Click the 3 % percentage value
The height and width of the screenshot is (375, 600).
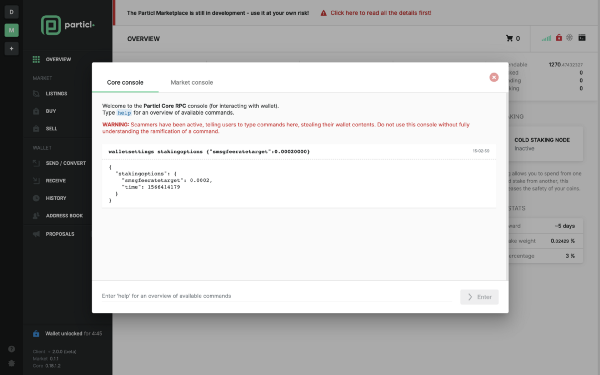click(570, 256)
